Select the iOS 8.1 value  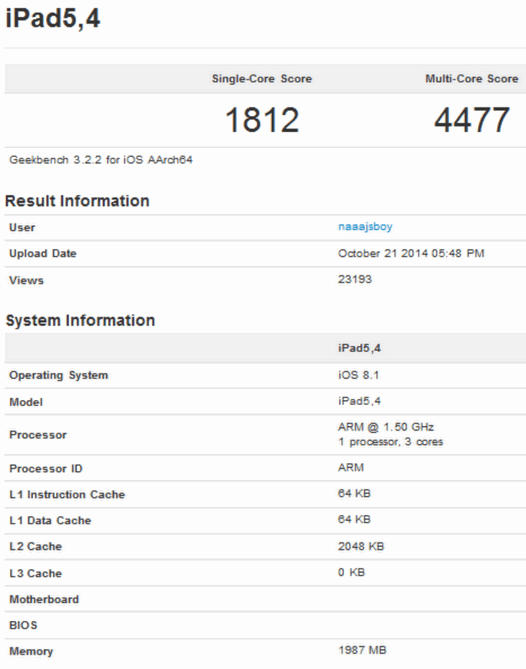click(358, 375)
